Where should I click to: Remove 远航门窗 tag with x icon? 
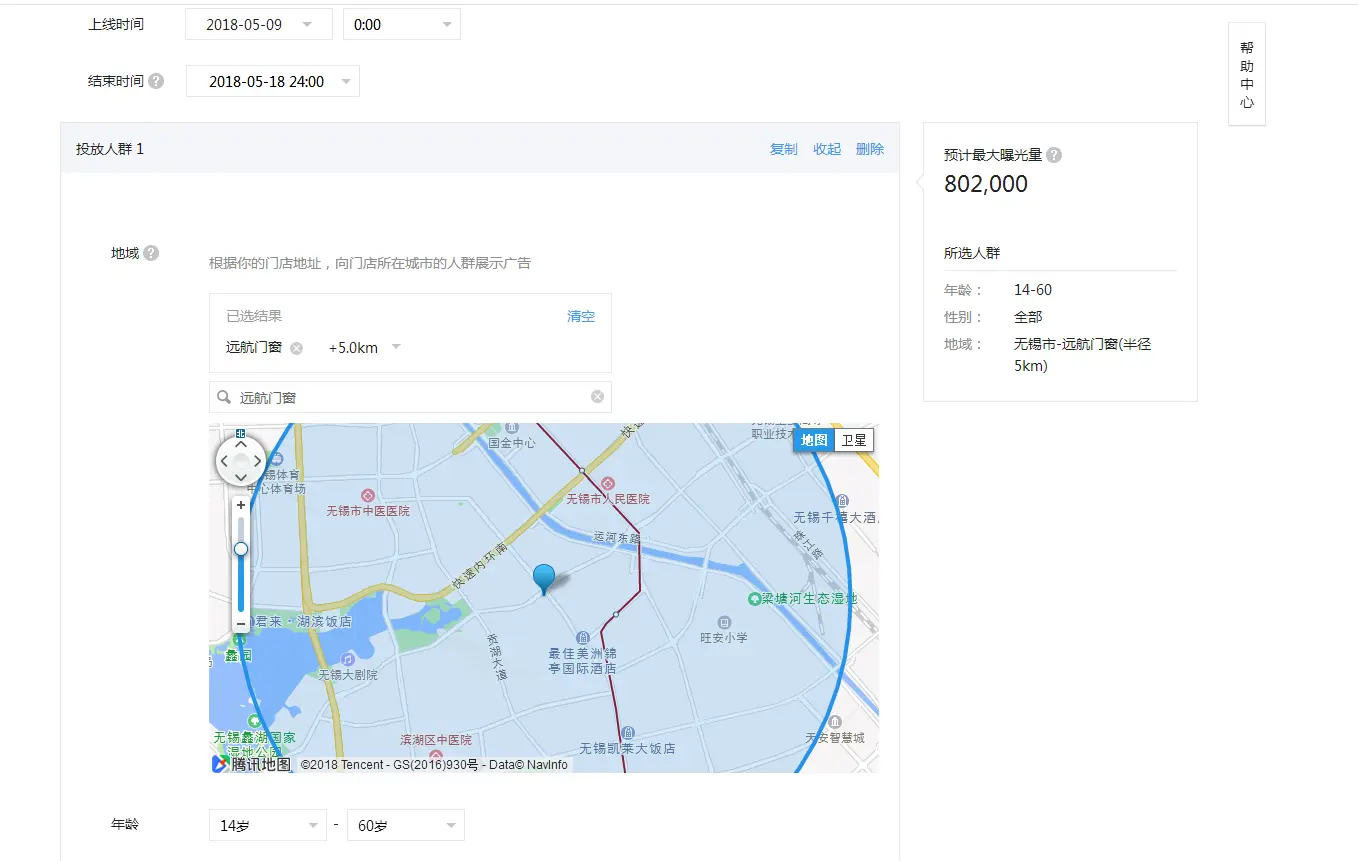tap(296, 348)
